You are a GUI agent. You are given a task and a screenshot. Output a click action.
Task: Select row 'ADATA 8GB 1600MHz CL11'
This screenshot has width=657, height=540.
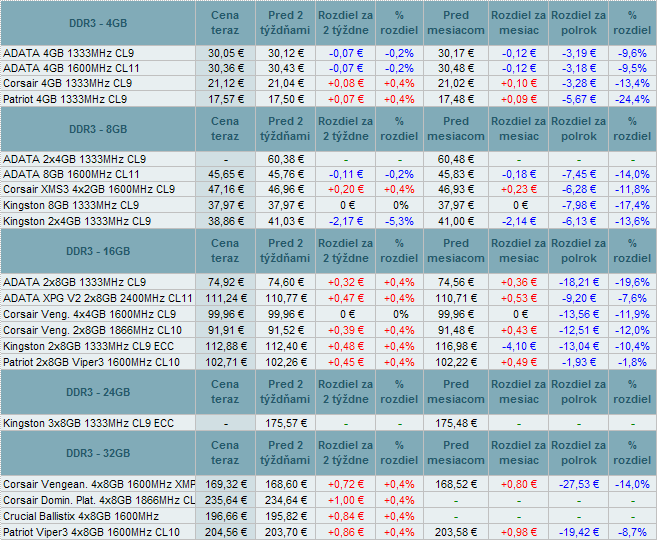coord(328,174)
